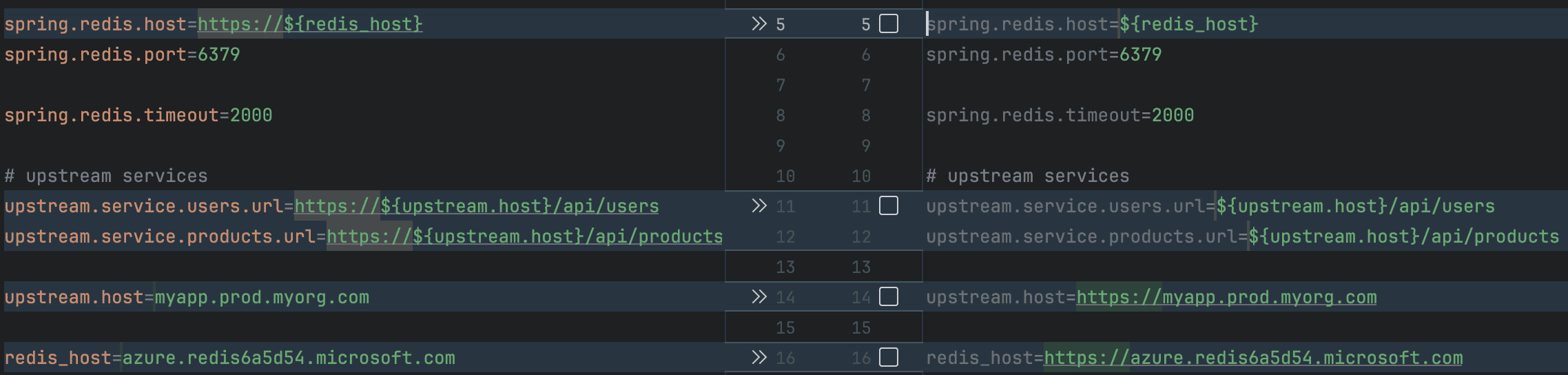This screenshot has width=1568, height=375.
Task: Check the include box for line 5
Action: pyautogui.click(x=889, y=24)
